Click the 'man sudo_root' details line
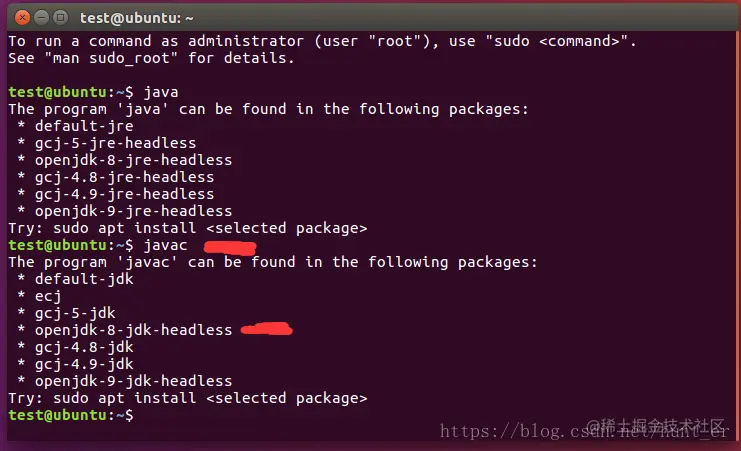The image size is (741, 451). pos(151,58)
